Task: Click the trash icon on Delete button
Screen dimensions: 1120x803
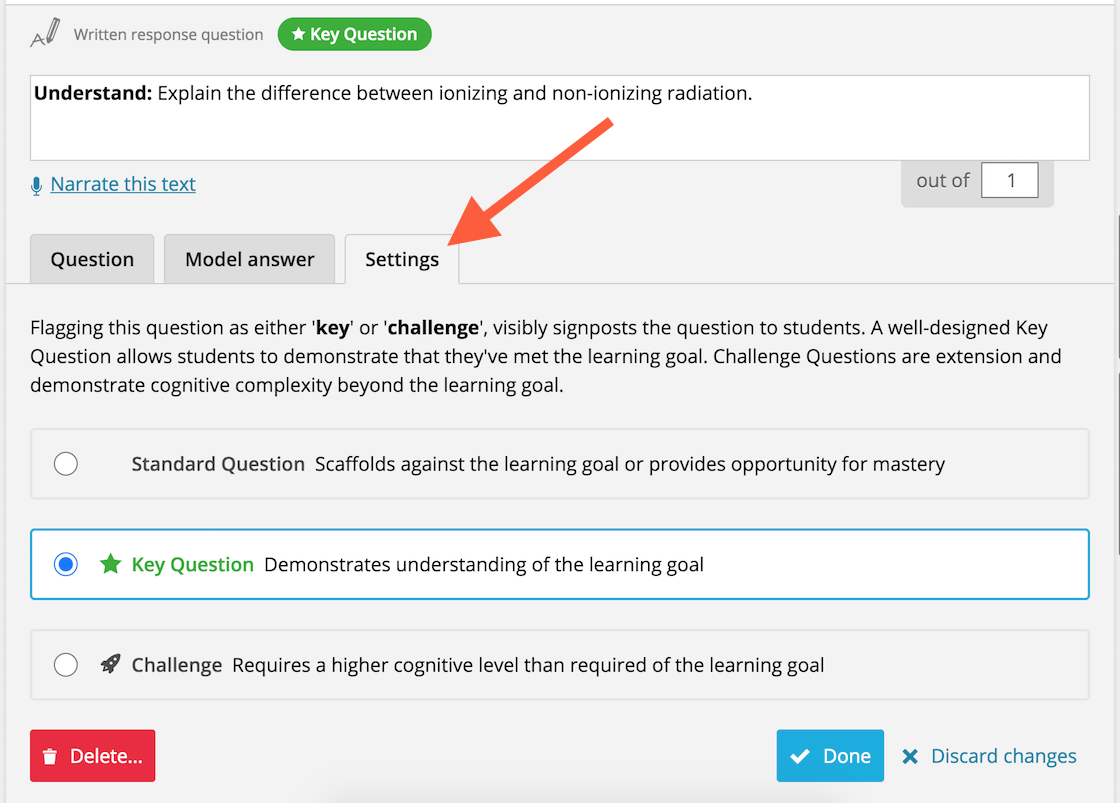Action: tap(50, 757)
